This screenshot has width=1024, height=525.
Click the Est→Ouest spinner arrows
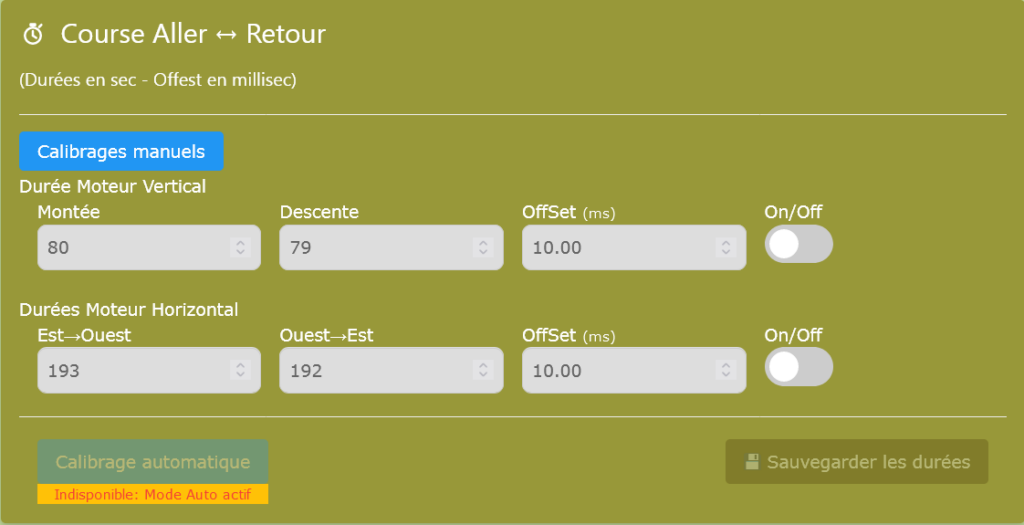pyautogui.click(x=239, y=370)
